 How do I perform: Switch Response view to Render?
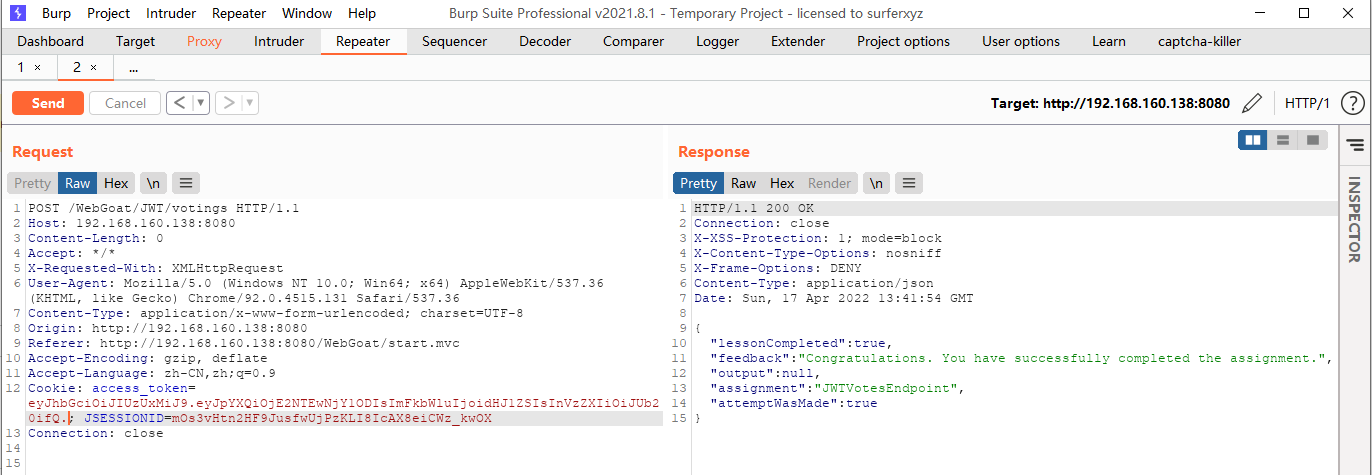[x=829, y=183]
